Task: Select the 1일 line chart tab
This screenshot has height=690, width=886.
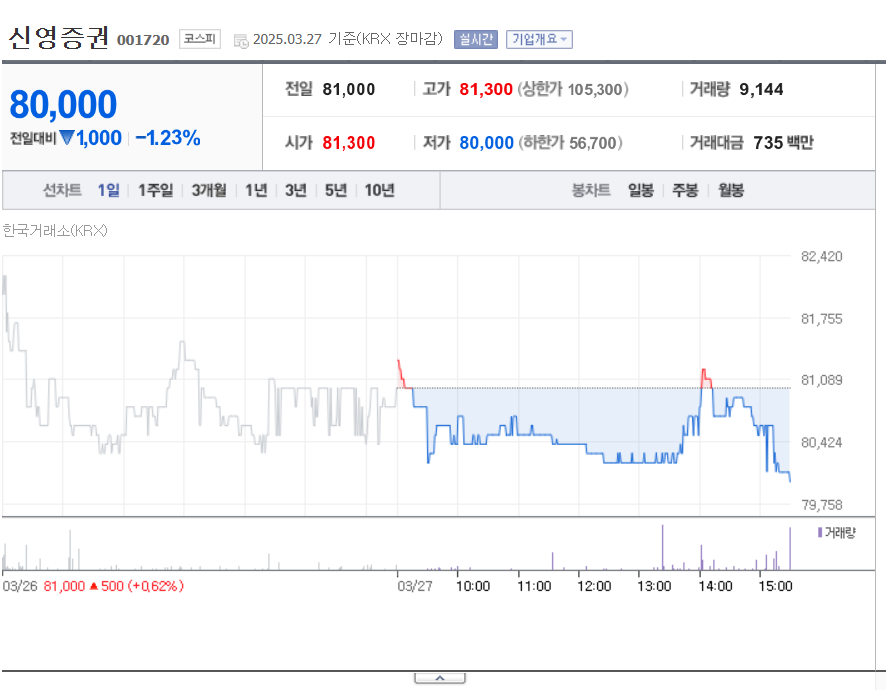Action: click(108, 190)
